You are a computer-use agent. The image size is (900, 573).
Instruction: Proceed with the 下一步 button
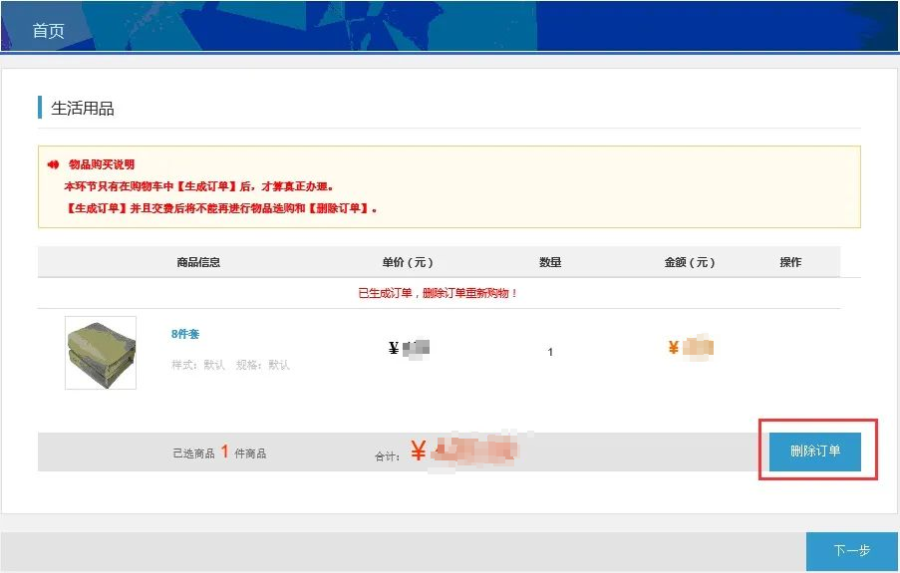click(x=851, y=551)
